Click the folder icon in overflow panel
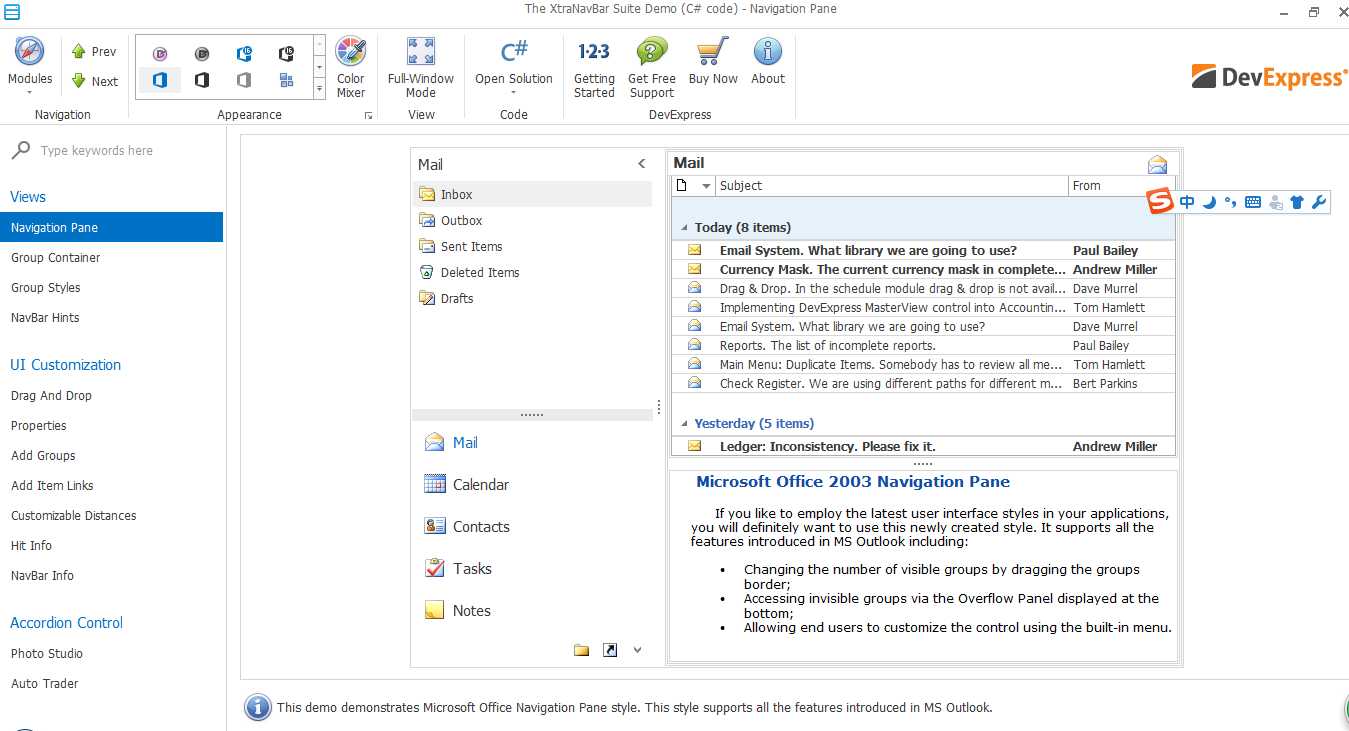 (x=582, y=651)
